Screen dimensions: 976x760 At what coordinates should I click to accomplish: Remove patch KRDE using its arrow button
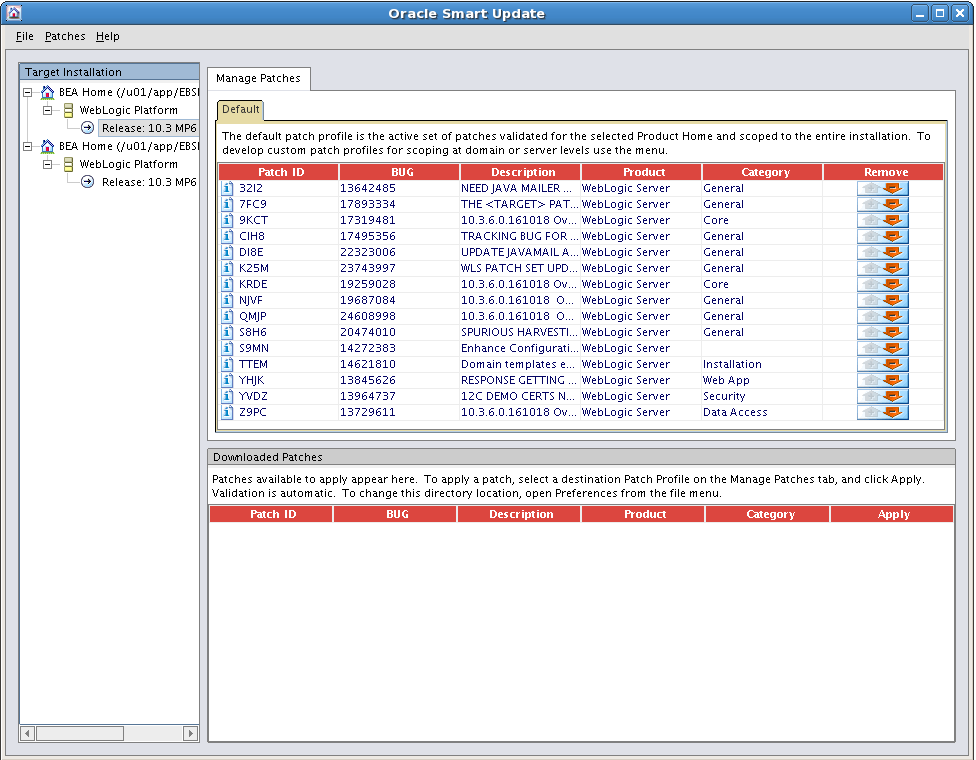point(883,284)
